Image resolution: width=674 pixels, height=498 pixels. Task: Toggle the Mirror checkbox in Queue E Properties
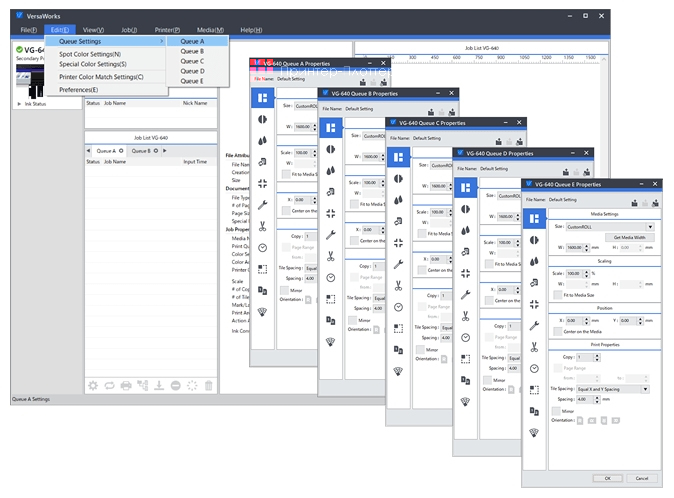(555, 410)
